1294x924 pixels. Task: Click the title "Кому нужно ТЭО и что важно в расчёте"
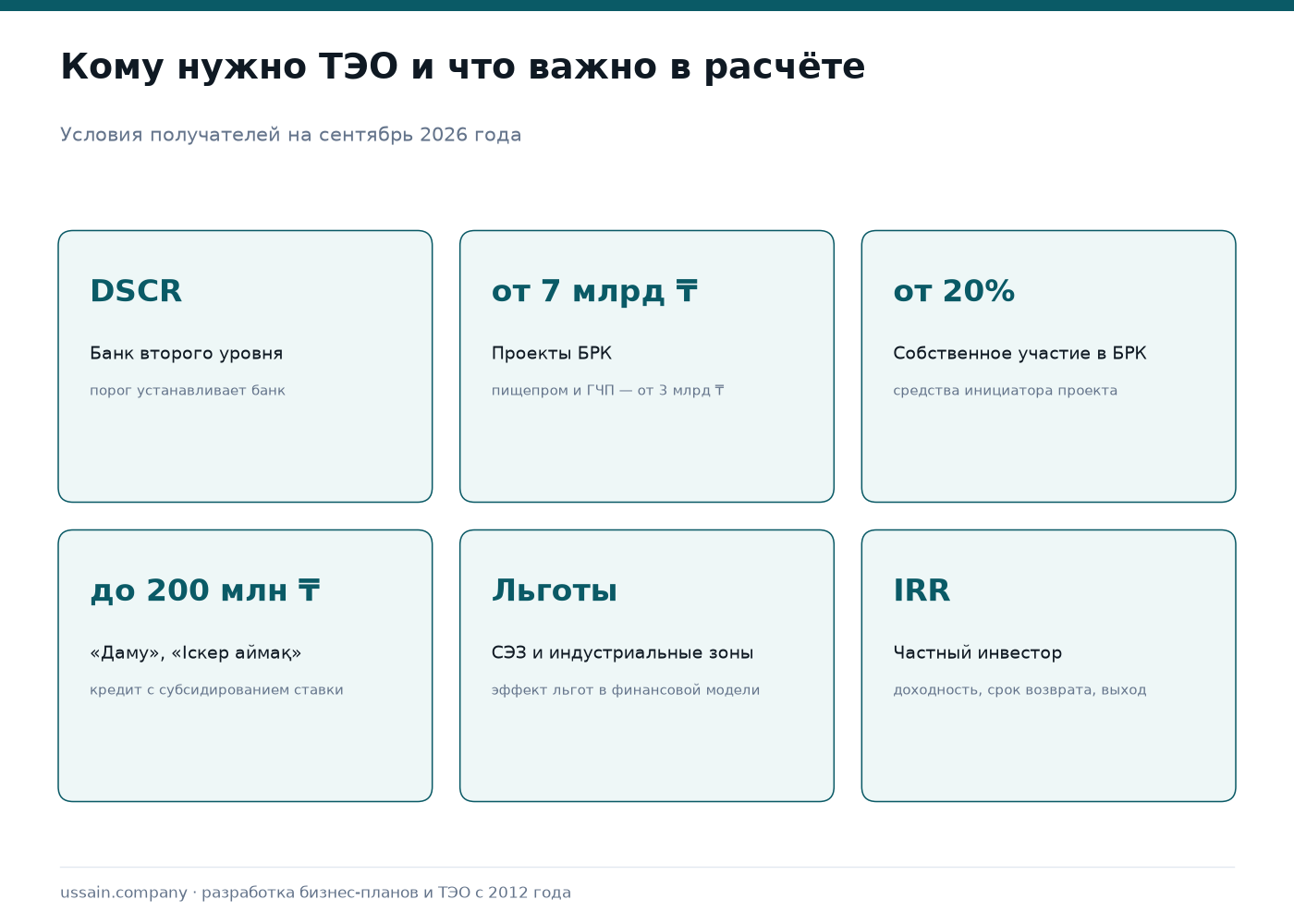[x=462, y=67]
